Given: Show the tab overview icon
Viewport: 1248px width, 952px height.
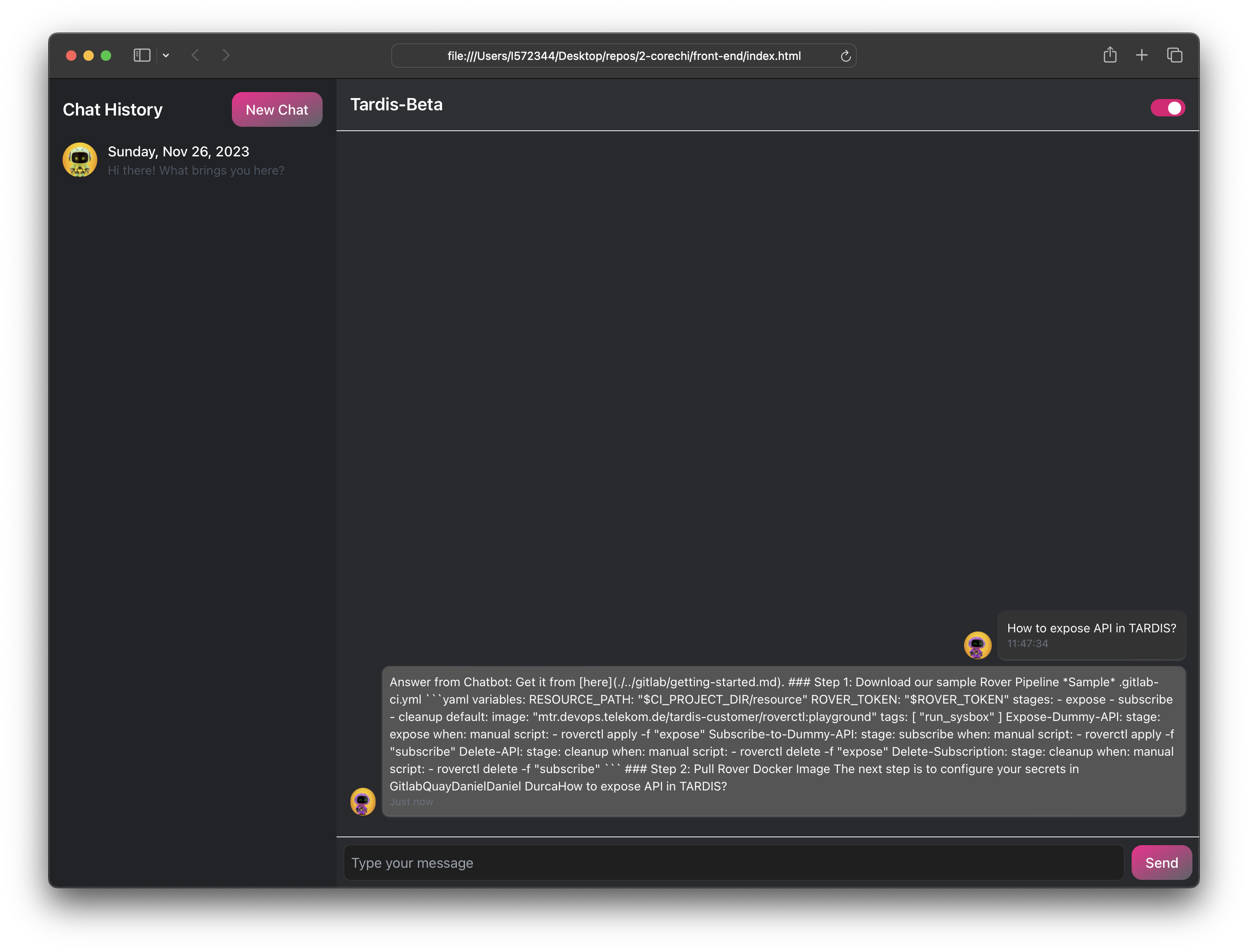Looking at the screenshot, I should click(1174, 55).
